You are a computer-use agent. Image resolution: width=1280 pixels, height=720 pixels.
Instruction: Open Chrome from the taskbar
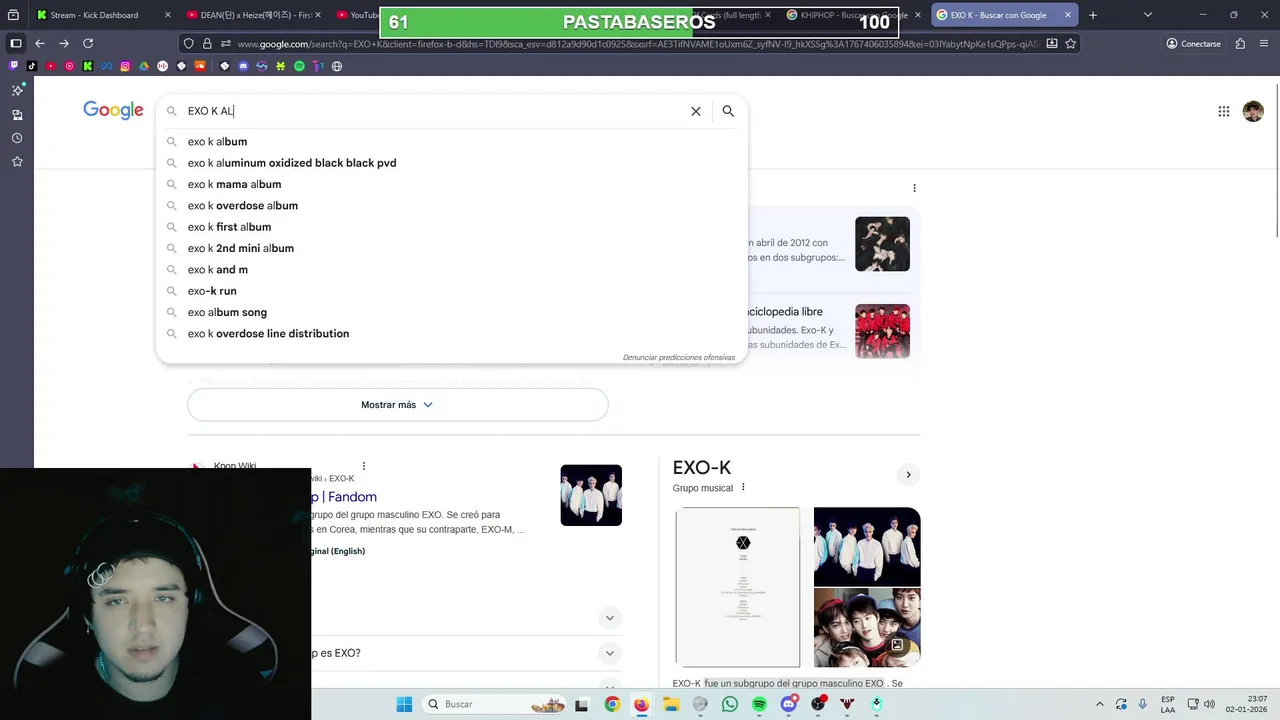coord(612,704)
